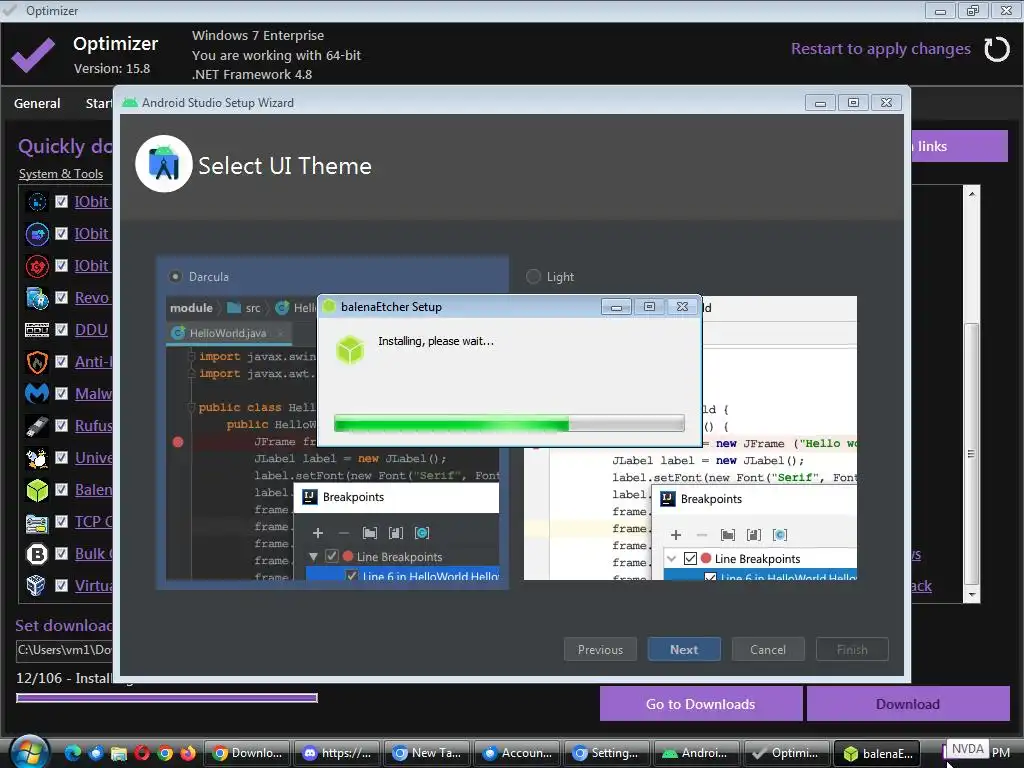Click the Universal USB installer penguin icon
The image size is (1024, 768).
[37, 458]
